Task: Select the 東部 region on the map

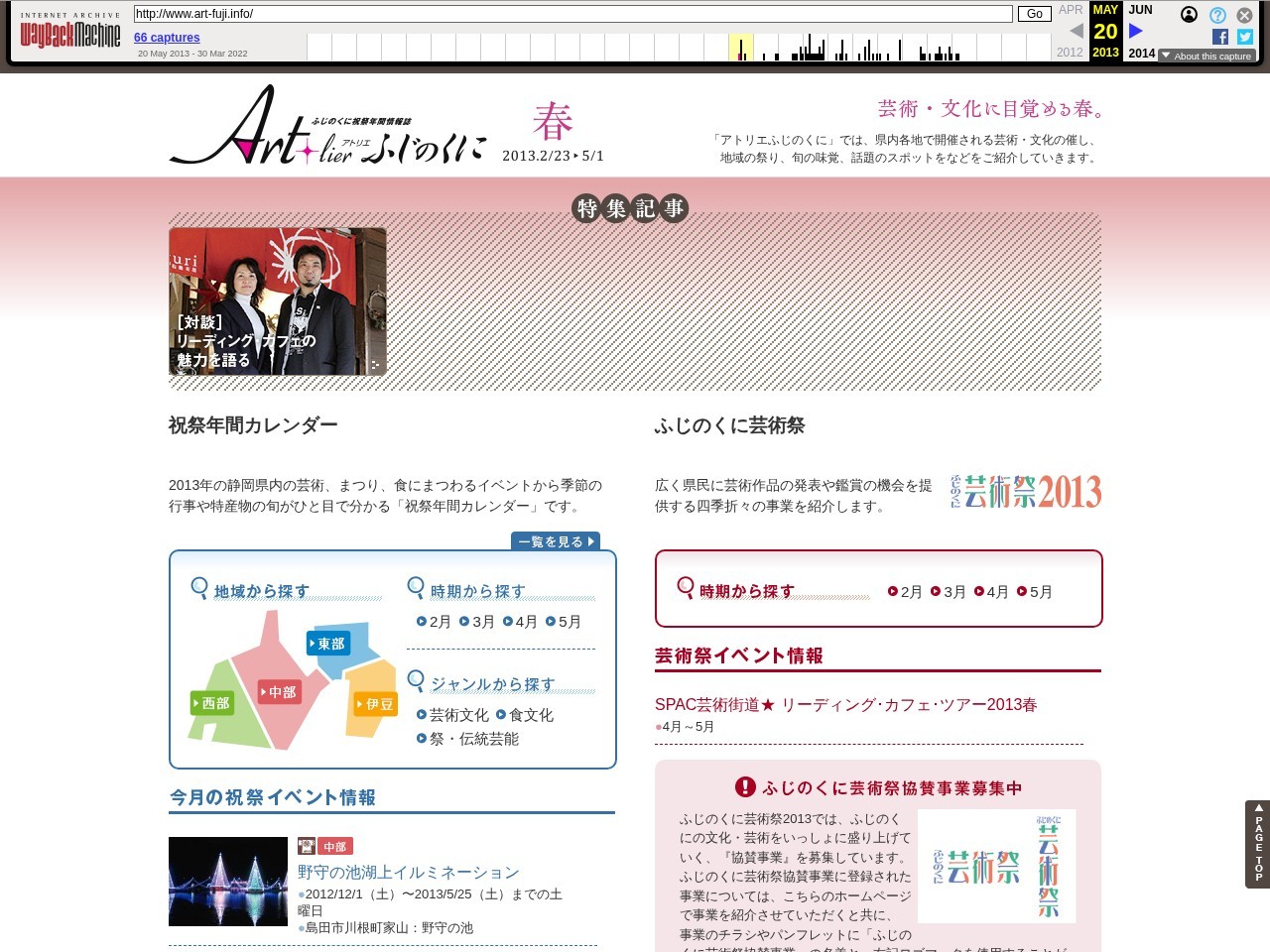Action: pos(328,644)
